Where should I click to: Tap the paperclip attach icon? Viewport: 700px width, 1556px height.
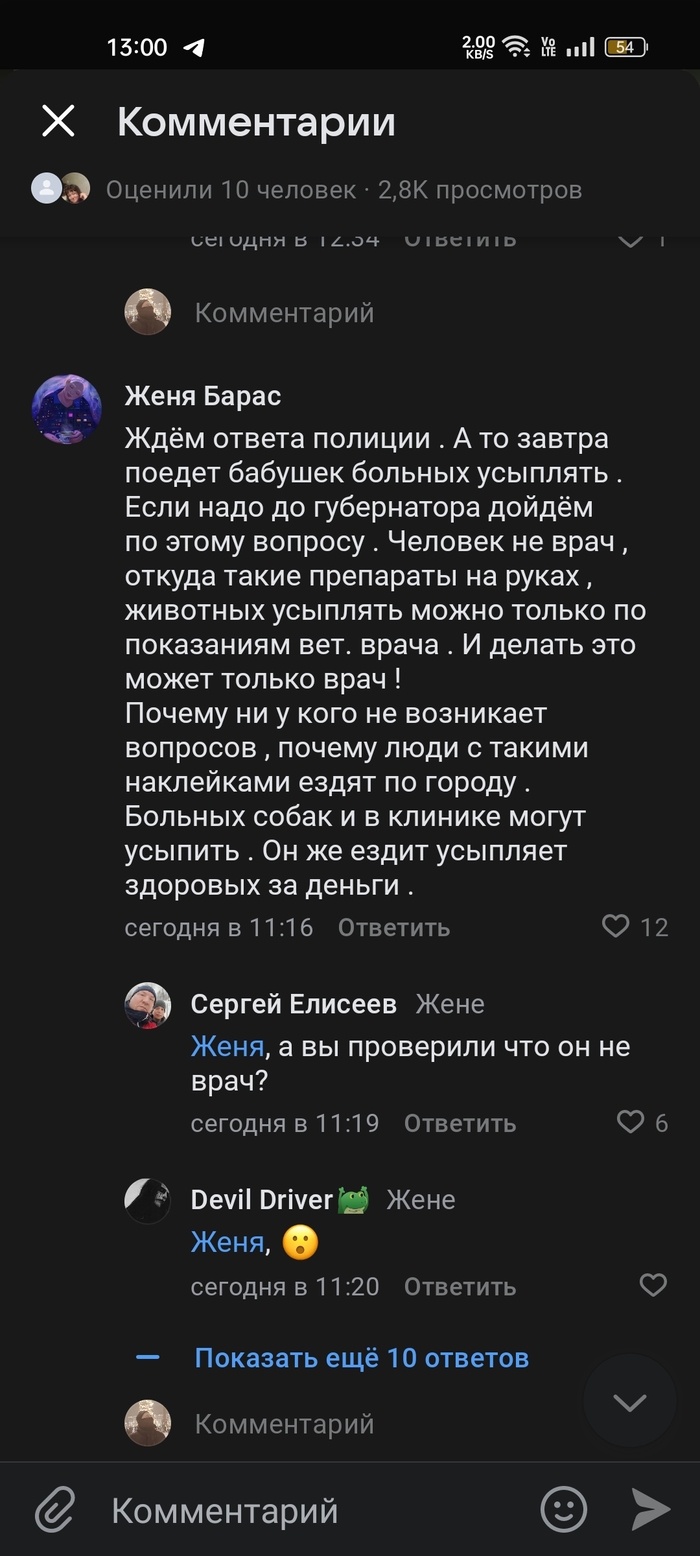[56, 1510]
